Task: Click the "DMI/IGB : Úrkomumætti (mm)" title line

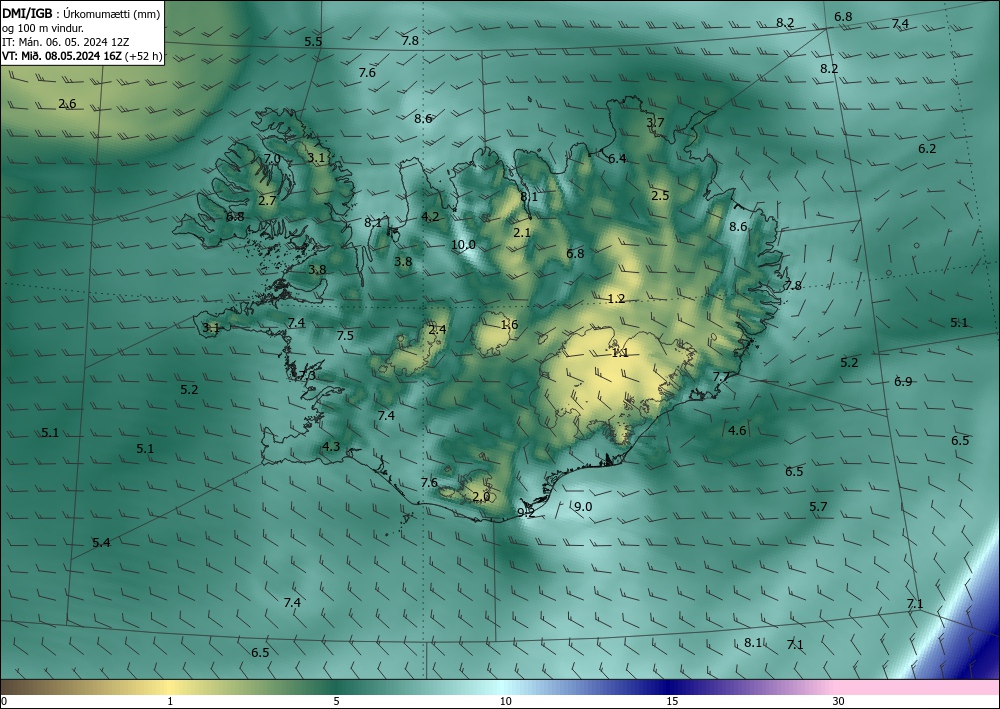Action: point(81,14)
